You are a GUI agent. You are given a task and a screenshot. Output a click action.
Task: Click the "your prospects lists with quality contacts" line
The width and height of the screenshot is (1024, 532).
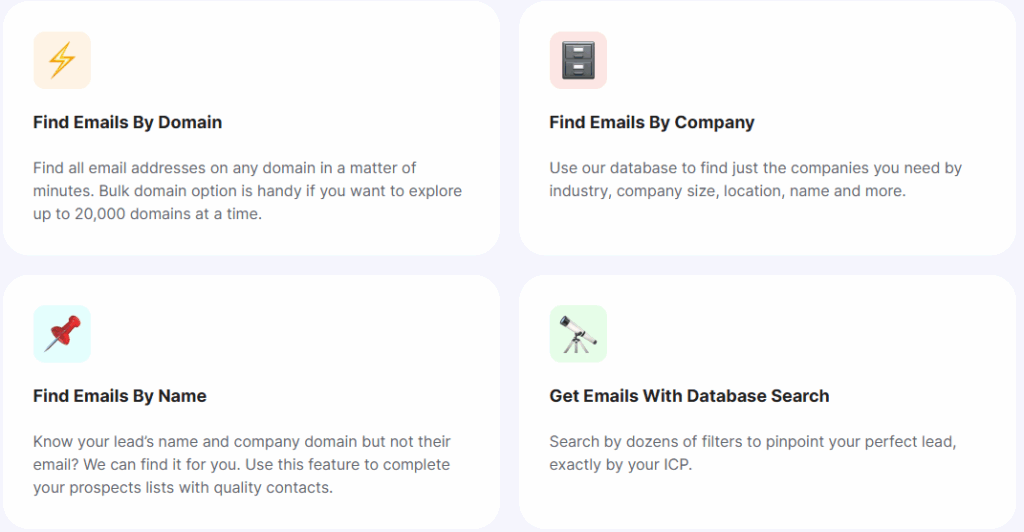[182, 488]
